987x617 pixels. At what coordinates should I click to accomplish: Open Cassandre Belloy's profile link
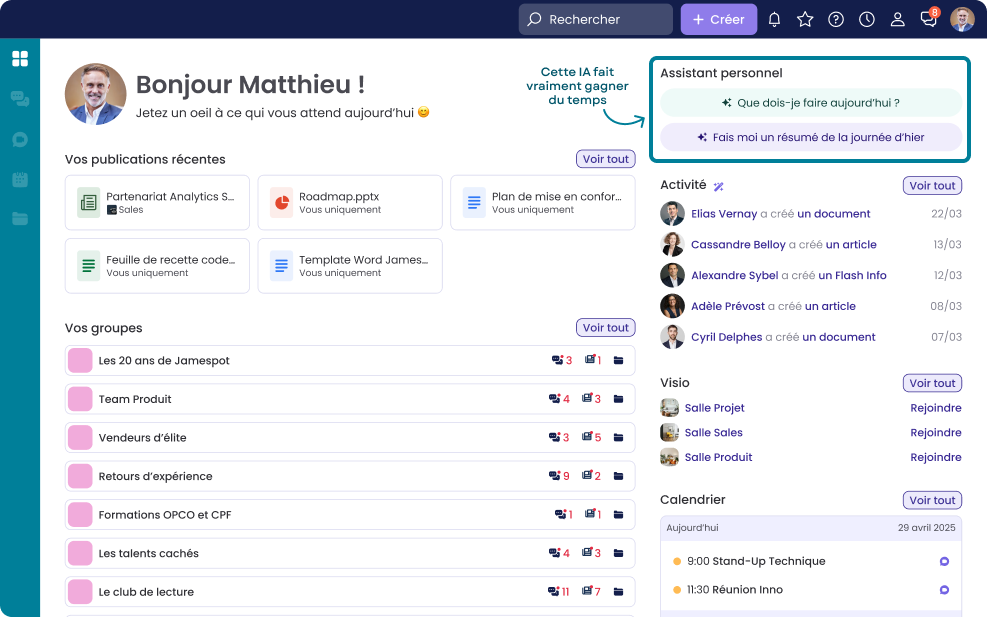click(739, 244)
